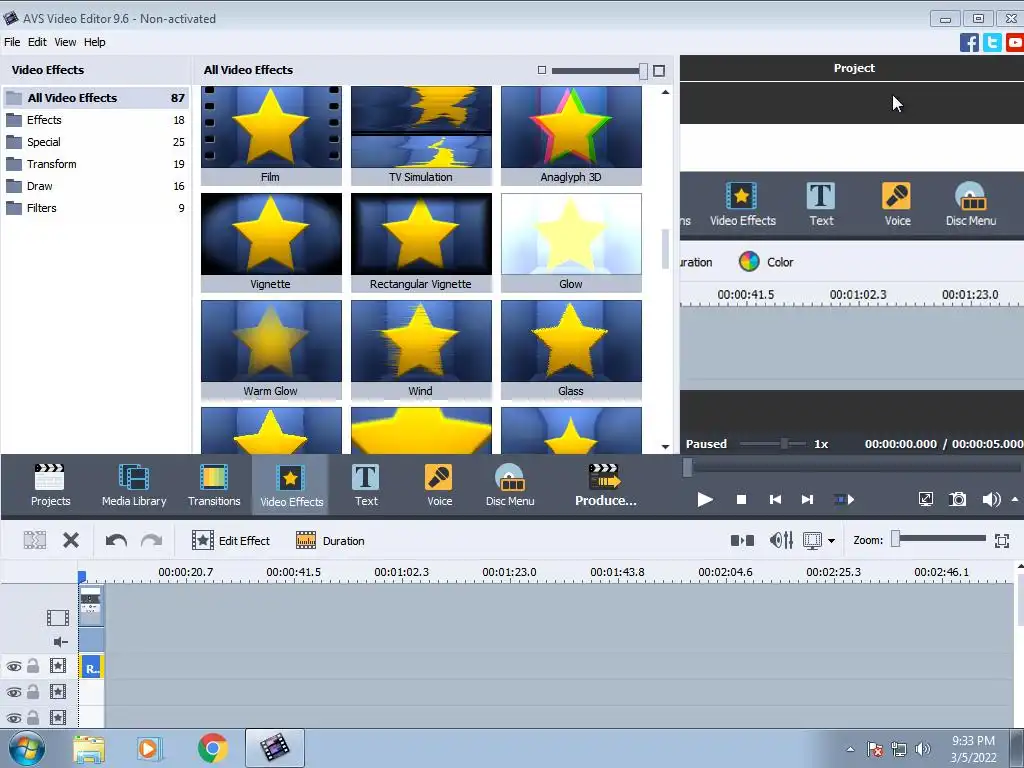Select the Anaglyph 3D effect
Screen dimensions: 1024x768
571,135
